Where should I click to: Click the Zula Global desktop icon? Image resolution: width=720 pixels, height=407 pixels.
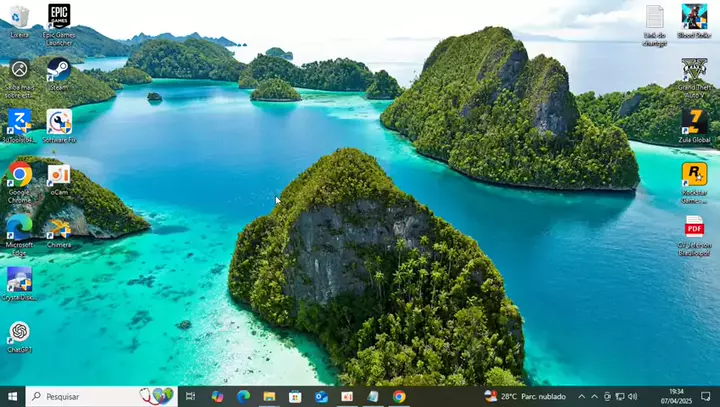coord(694,122)
